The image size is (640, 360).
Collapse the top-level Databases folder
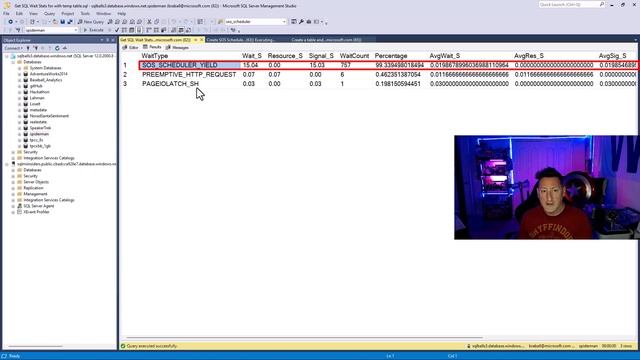click(13, 62)
